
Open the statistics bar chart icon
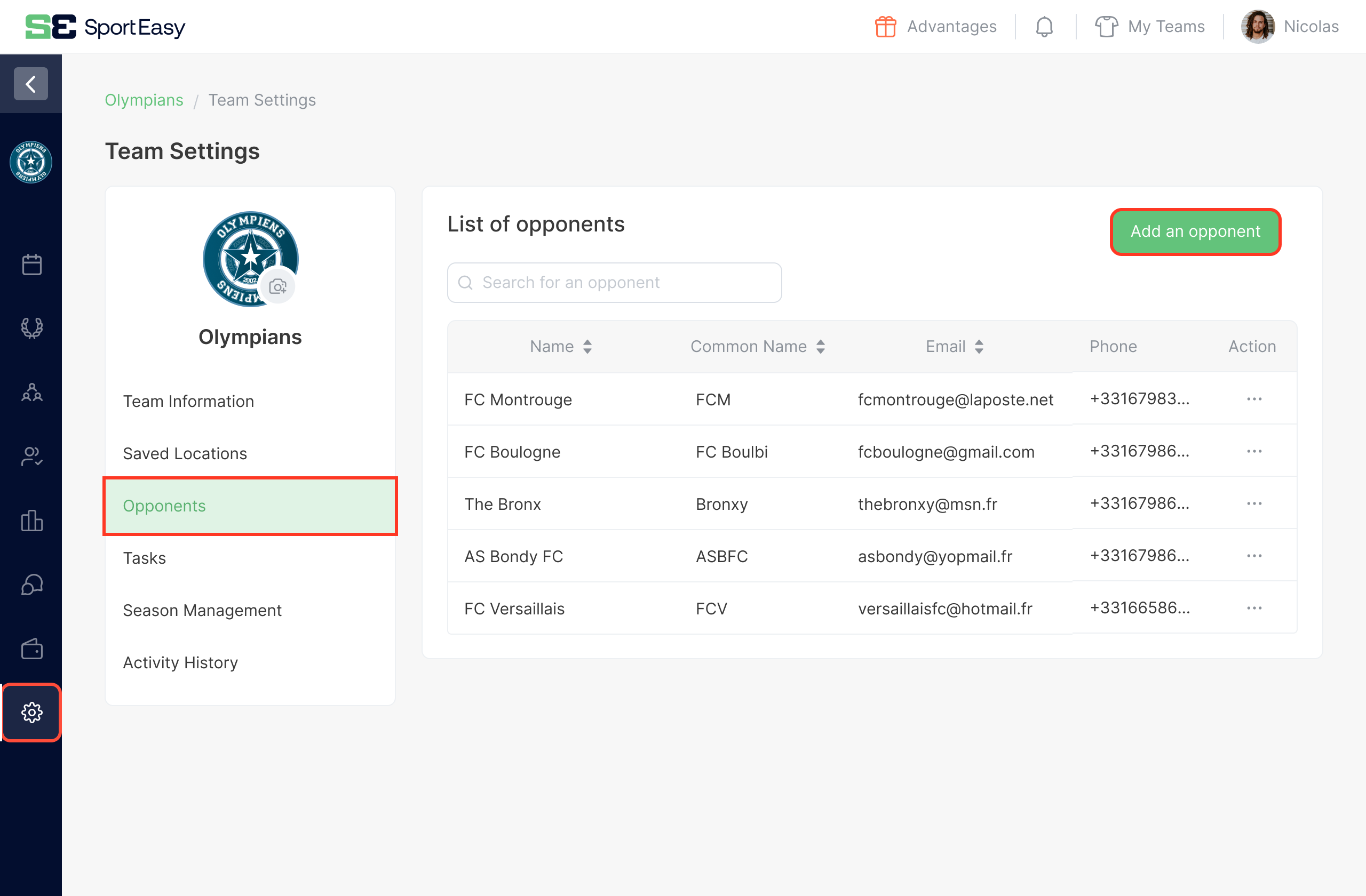[31, 521]
